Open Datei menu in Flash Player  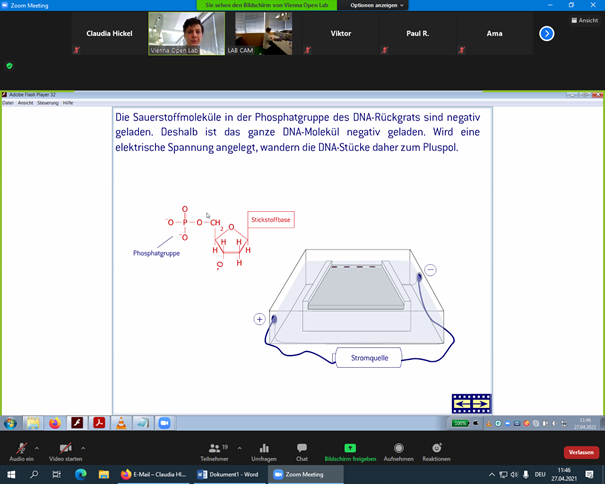8,102
